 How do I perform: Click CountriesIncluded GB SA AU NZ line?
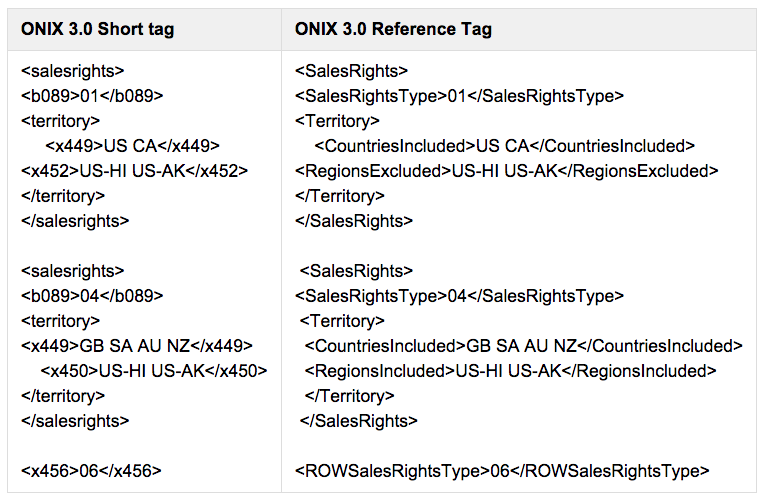coord(524,346)
